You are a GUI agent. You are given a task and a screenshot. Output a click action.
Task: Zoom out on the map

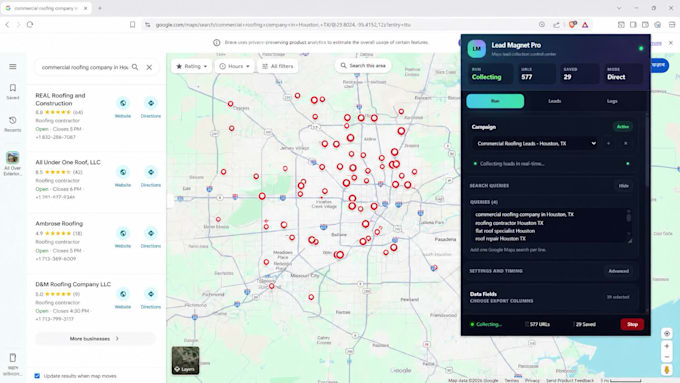tap(667, 357)
